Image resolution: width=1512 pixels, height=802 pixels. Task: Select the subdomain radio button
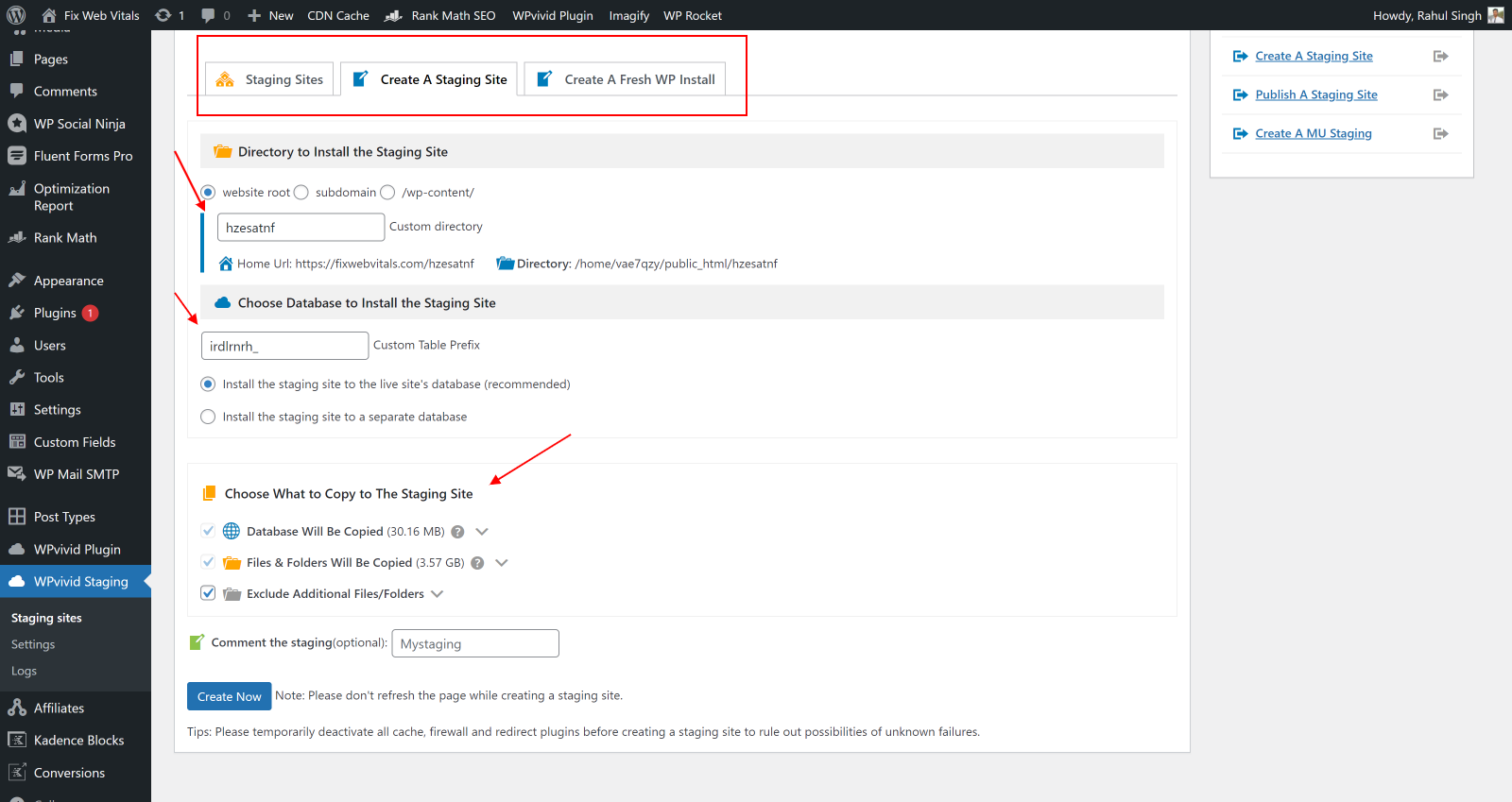click(301, 192)
